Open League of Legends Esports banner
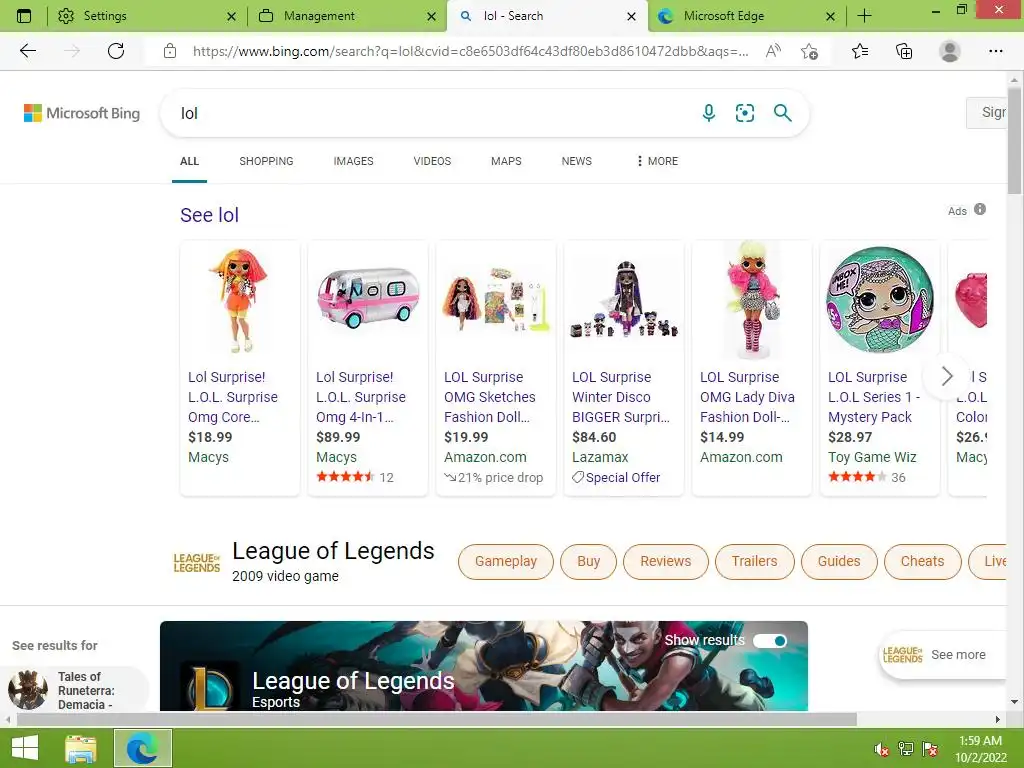1024x768 pixels. point(484,665)
